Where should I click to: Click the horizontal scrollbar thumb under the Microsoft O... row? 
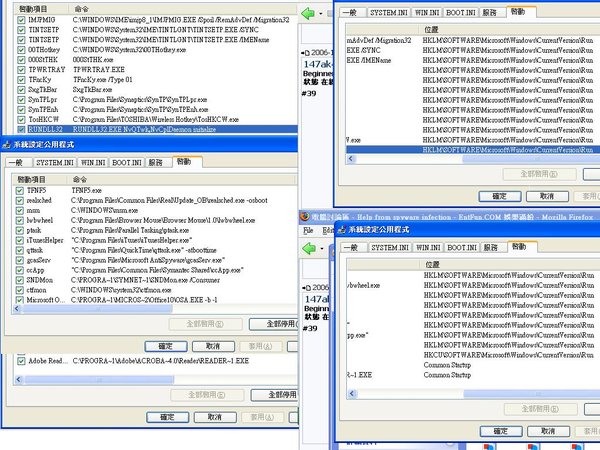(x=98, y=308)
